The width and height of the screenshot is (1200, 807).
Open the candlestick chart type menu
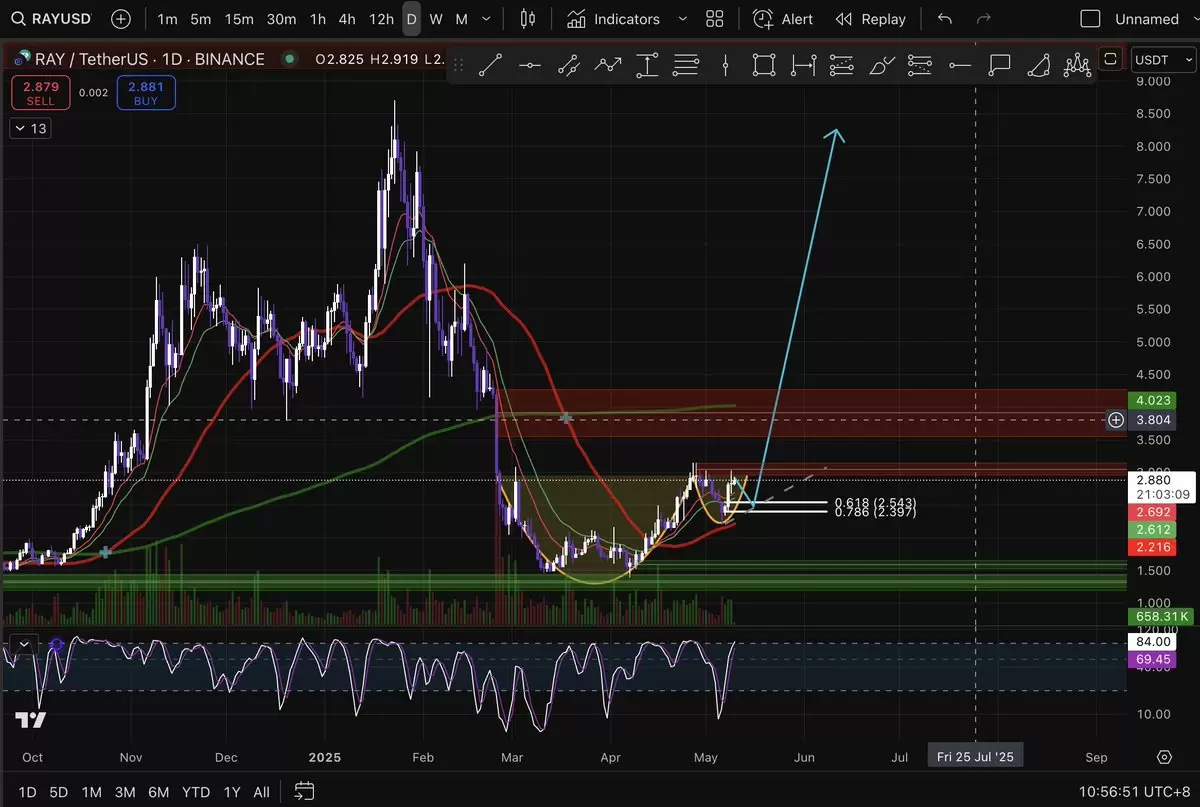coord(529,19)
